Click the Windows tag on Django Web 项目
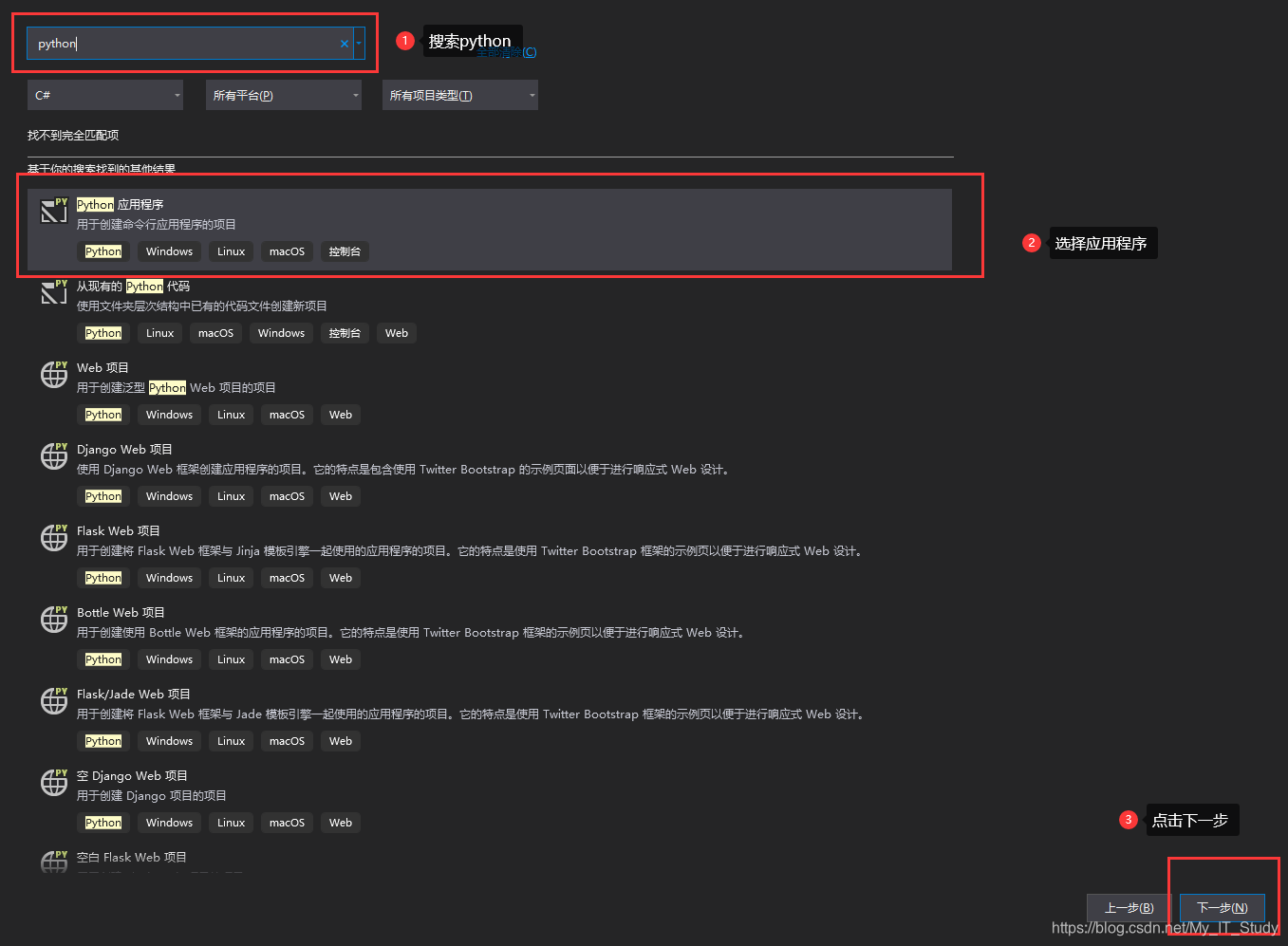The width and height of the screenshot is (1288, 946). pyautogui.click(x=169, y=496)
